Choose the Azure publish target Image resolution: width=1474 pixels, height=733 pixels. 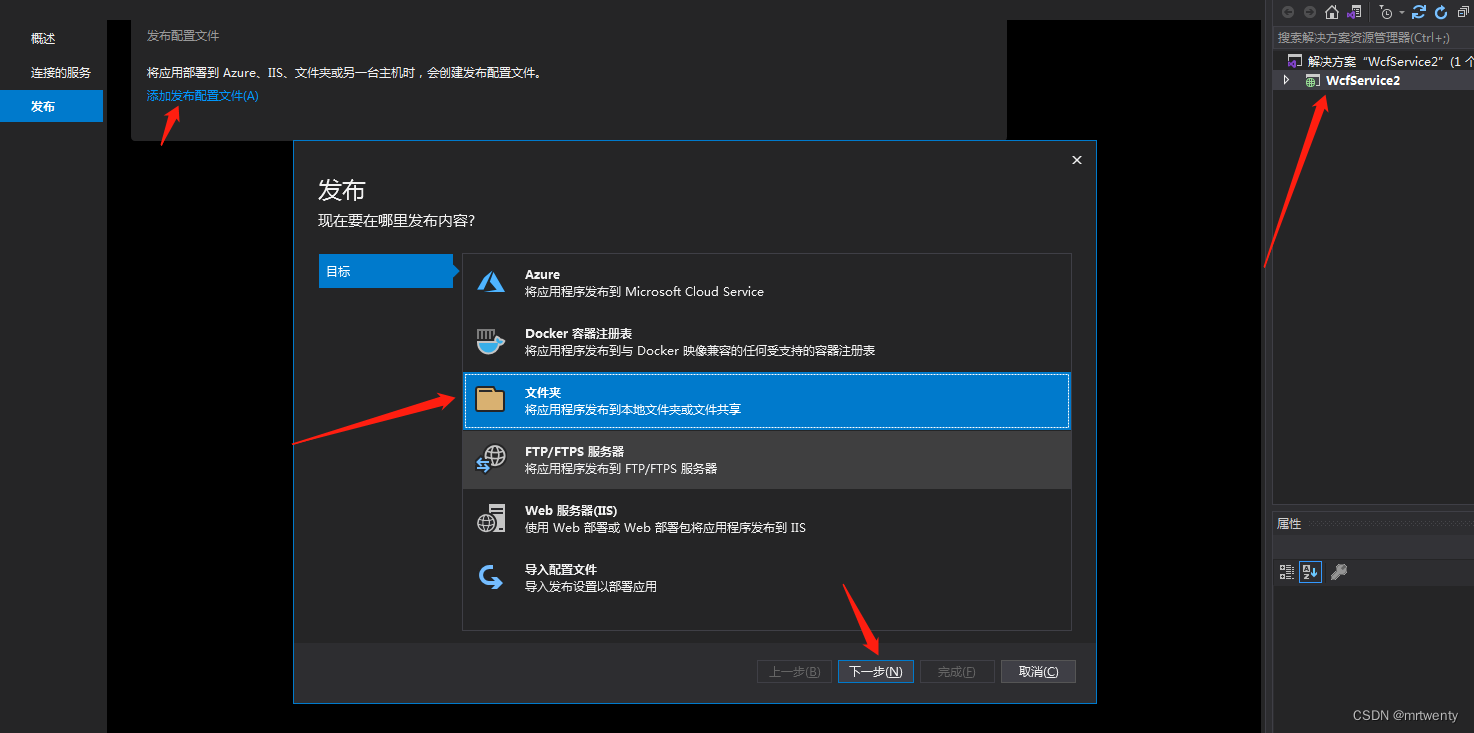767,283
